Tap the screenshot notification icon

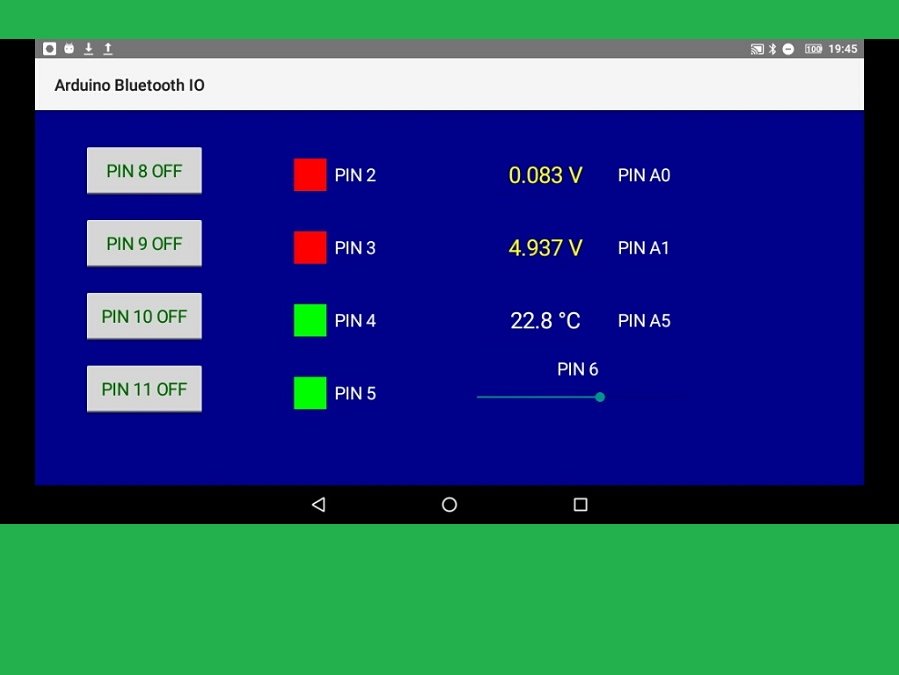tap(48, 48)
